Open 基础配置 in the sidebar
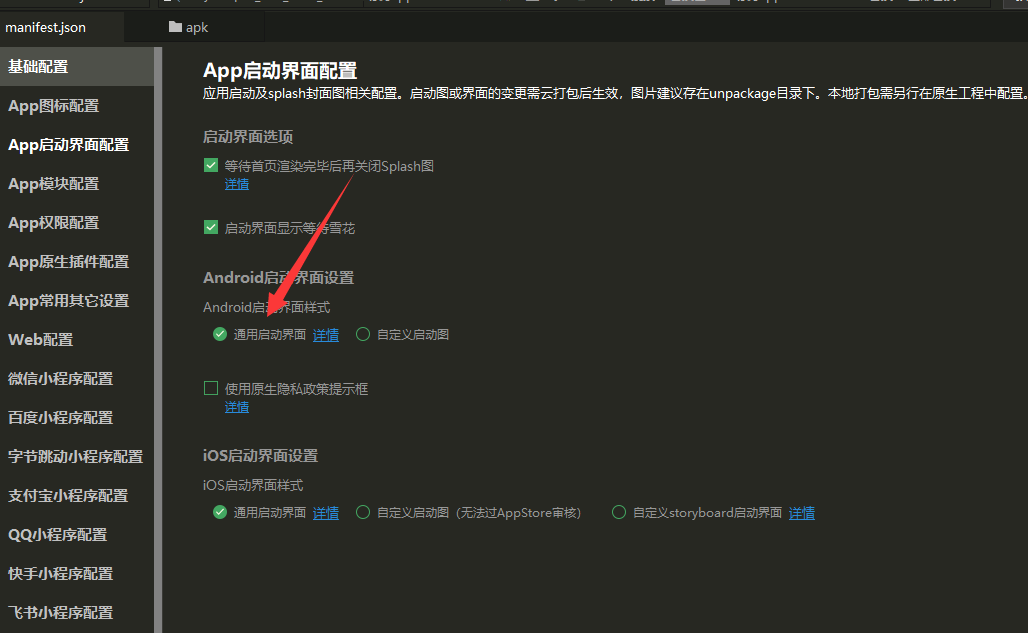Screen dimensions: 1028x633 [x=40, y=65]
